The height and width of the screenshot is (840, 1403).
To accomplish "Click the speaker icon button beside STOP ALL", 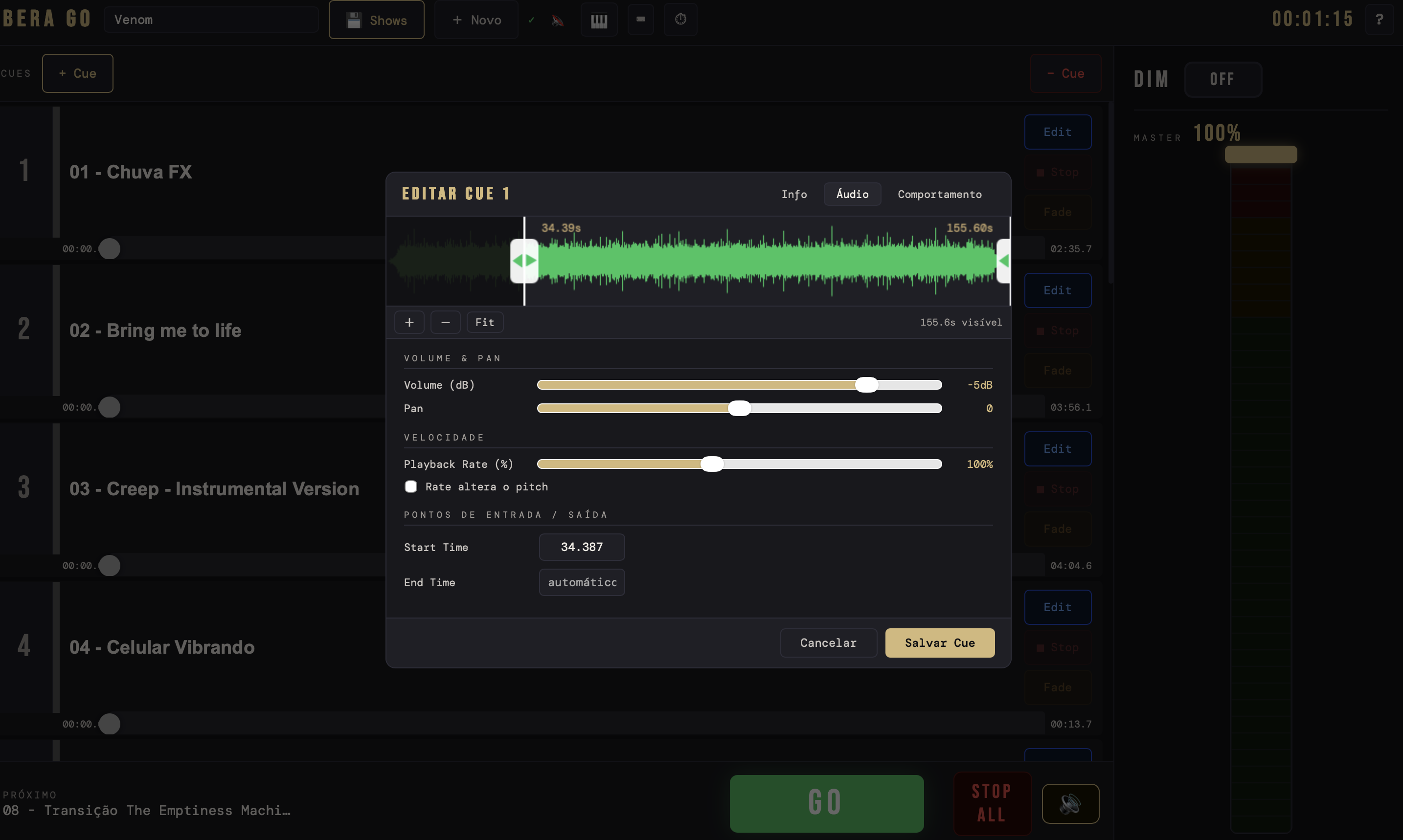I will [1070, 804].
